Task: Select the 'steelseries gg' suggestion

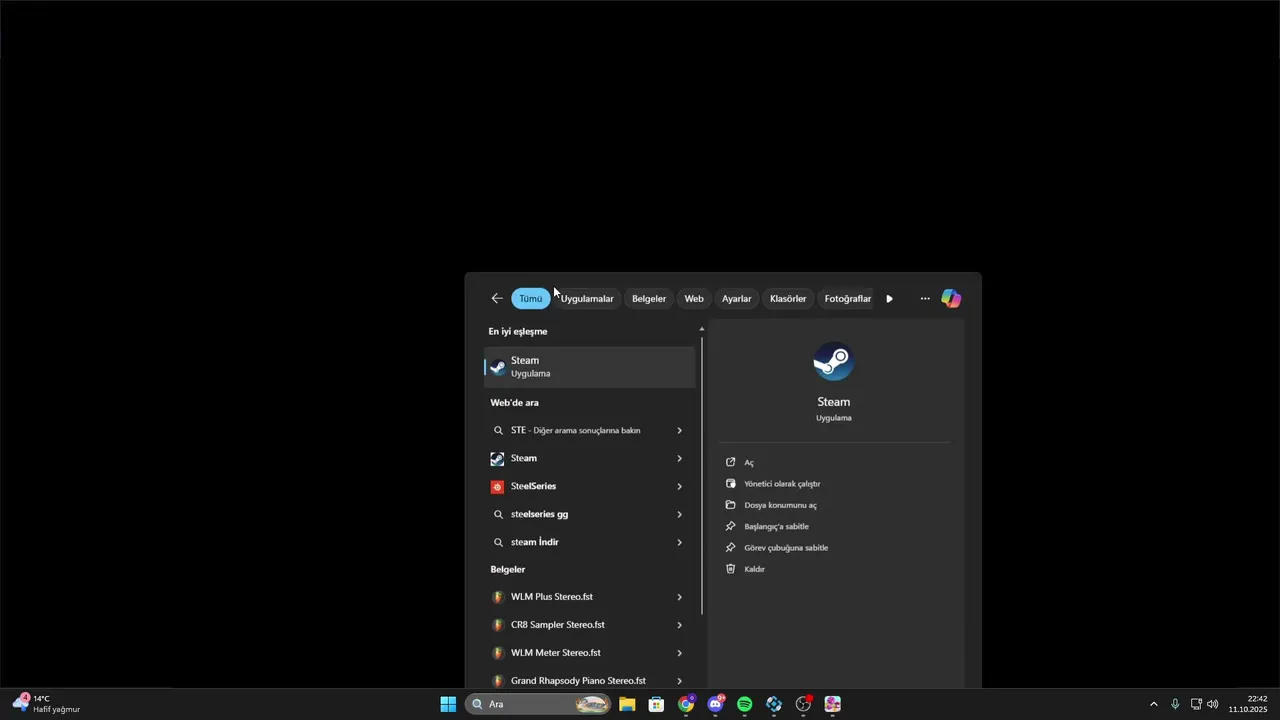Action: point(539,514)
